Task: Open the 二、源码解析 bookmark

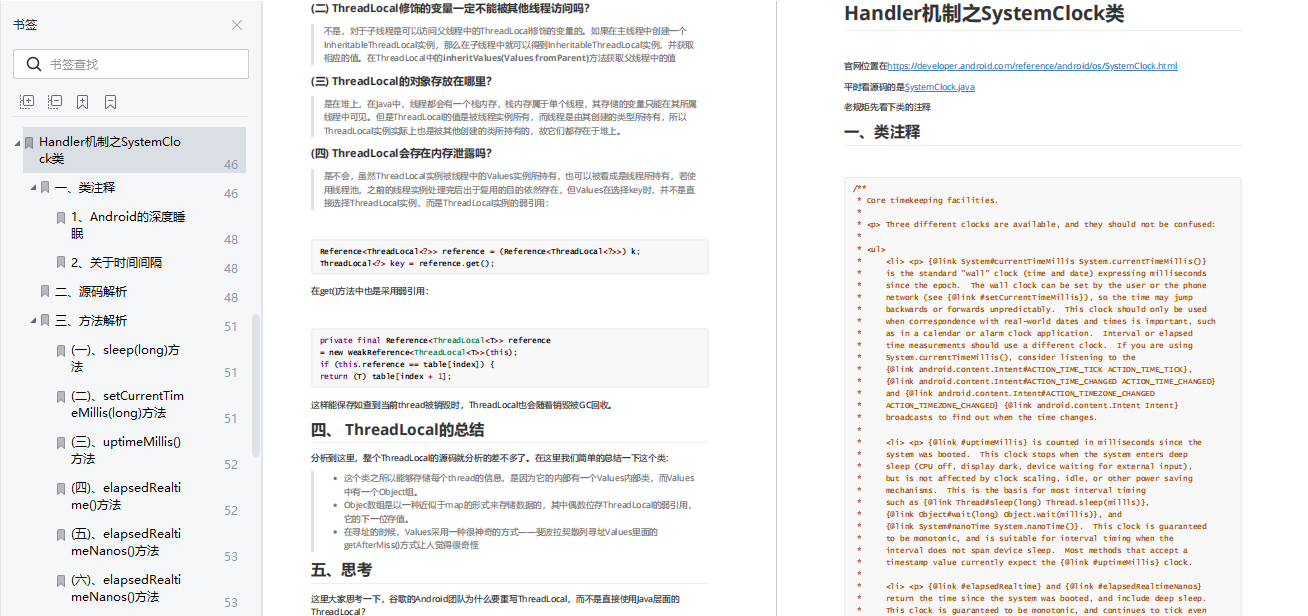Action: click(91, 291)
